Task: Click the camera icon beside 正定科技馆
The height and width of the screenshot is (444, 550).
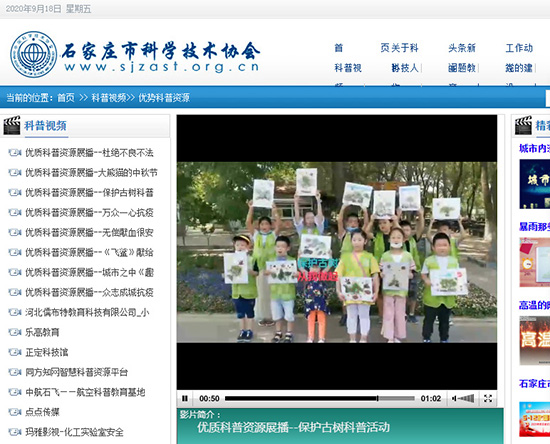Action: point(15,352)
